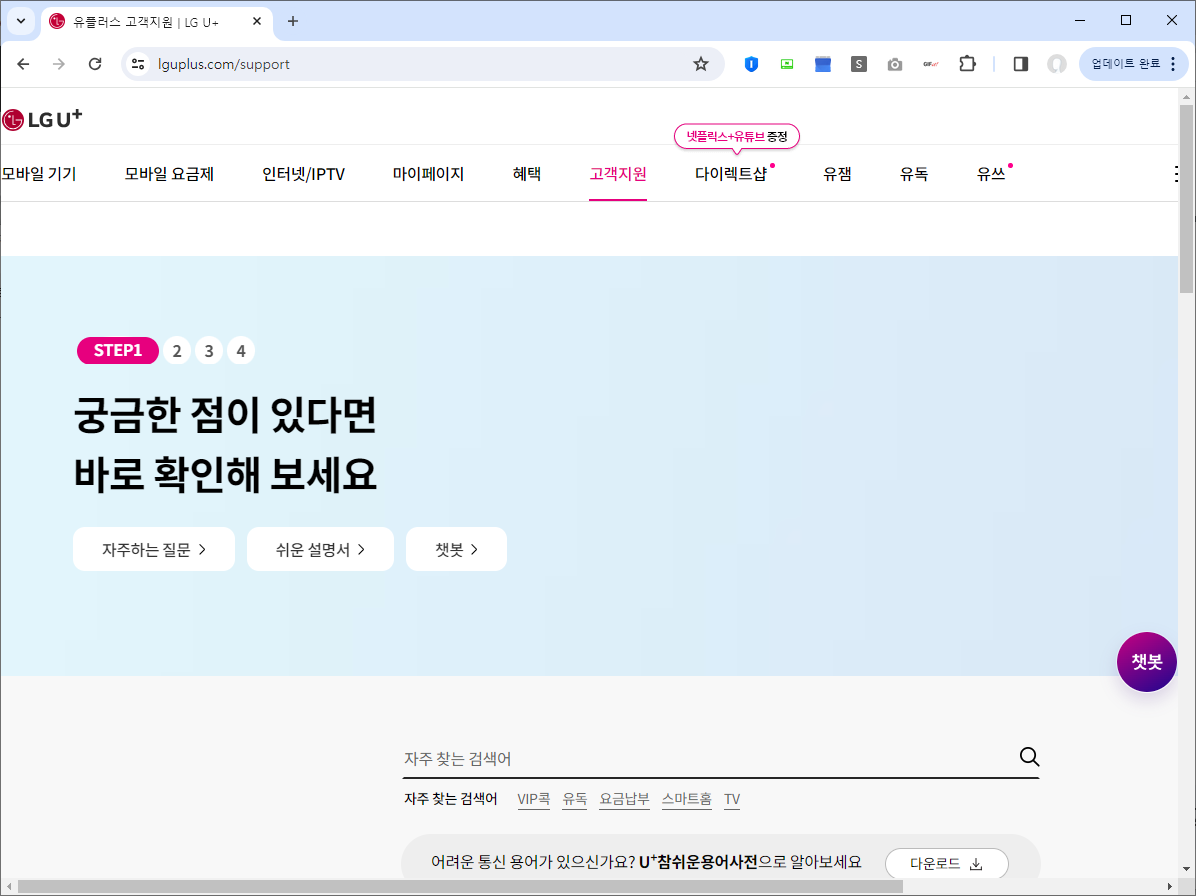Click the GIF extension icon

930,63
